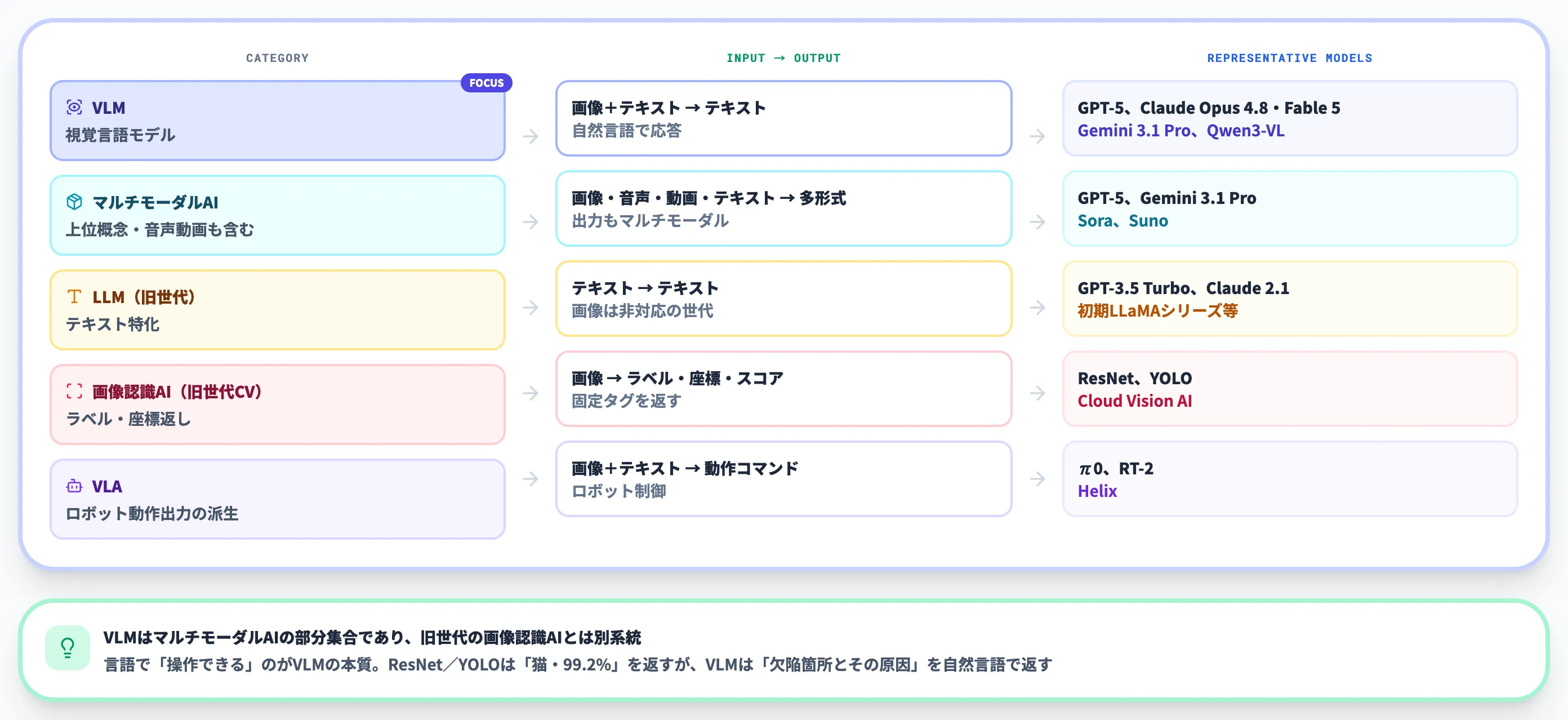Click the text π0、RT-2
Image resolution: width=1568 pixels, height=720 pixels.
click(x=1115, y=468)
